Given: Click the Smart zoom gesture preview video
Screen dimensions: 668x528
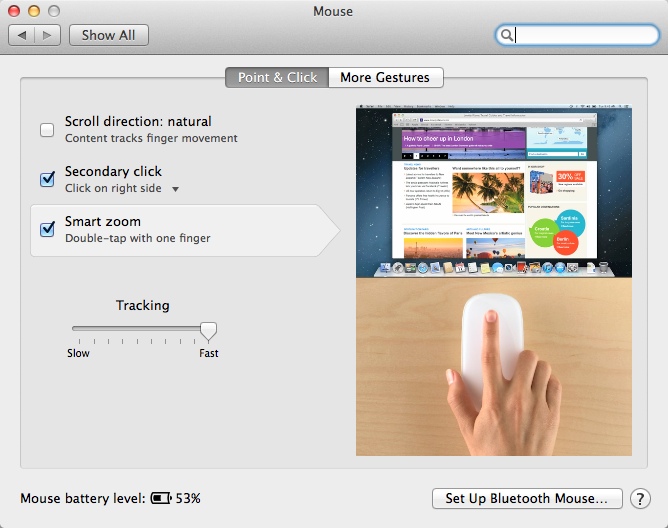Looking at the screenshot, I should 494,280.
